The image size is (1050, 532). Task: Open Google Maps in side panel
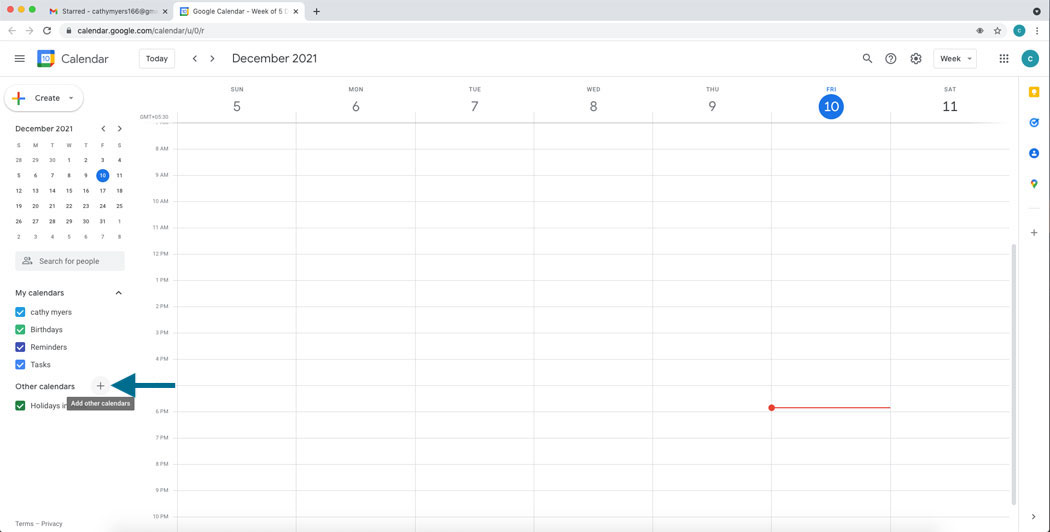click(x=1034, y=184)
